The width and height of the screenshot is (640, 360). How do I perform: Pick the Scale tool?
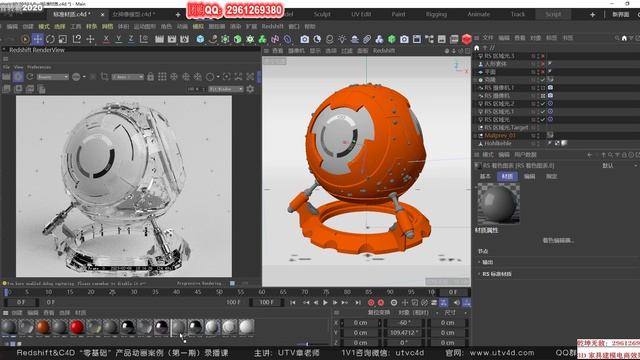pyautogui.click(x=62, y=39)
